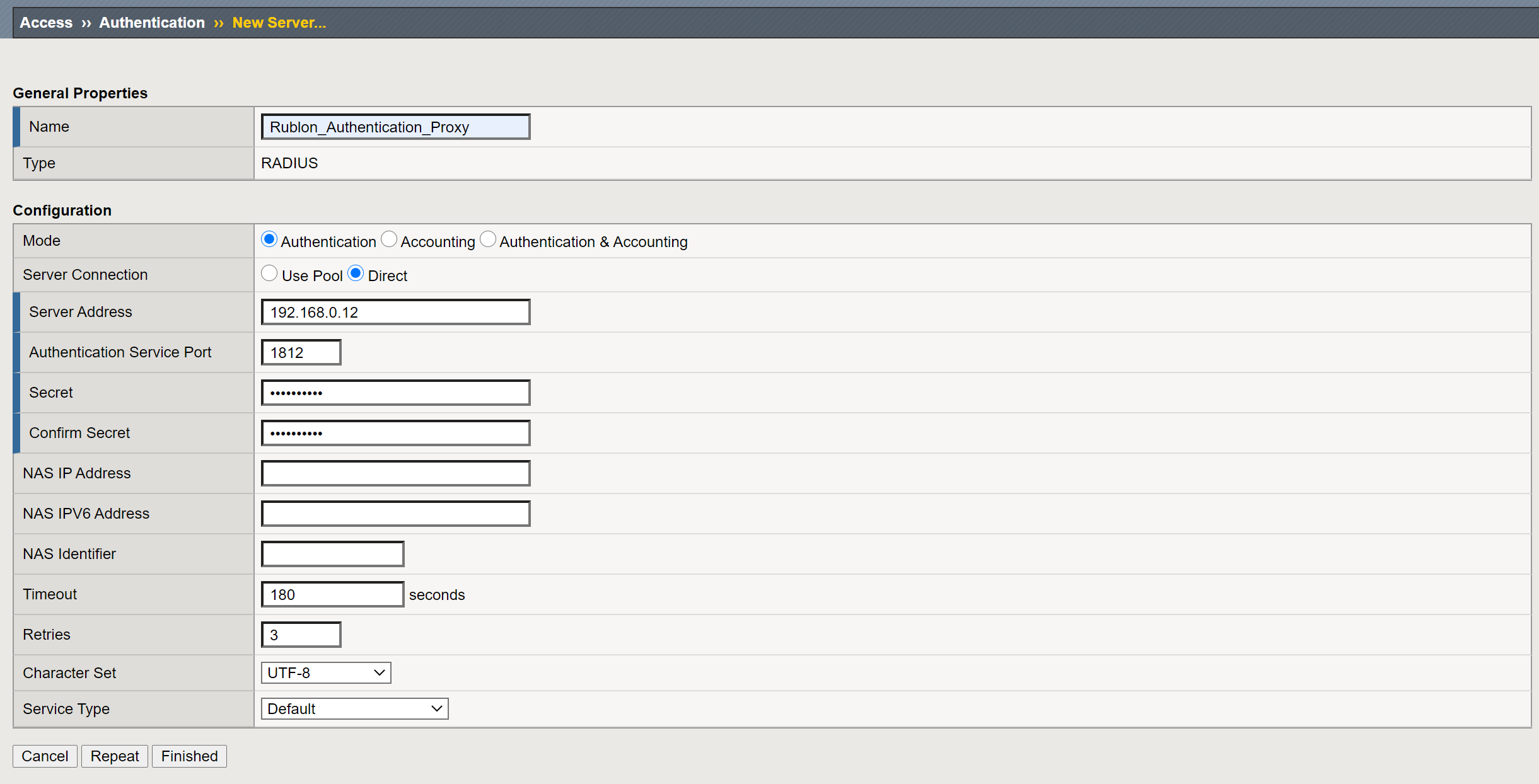Click the Repeat button
Viewport: 1539px width, 784px height.
click(x=114, y=756)
